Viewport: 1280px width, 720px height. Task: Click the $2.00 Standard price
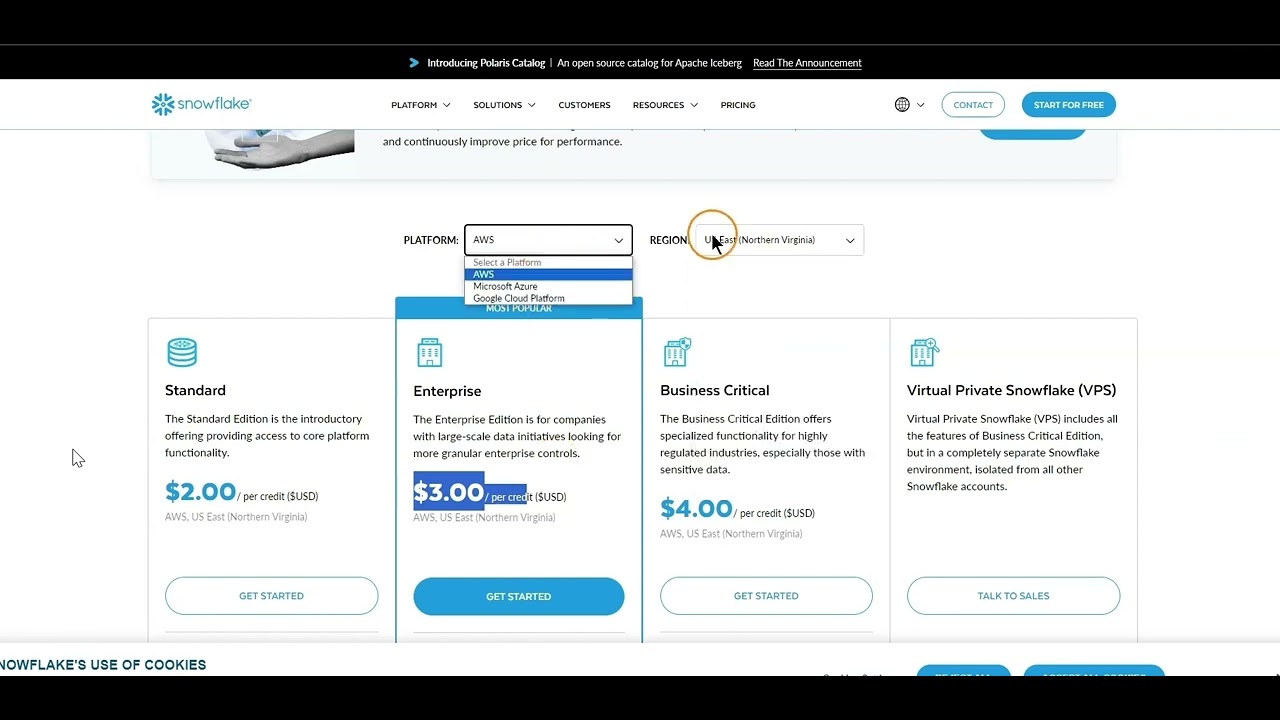coord(200,492)
